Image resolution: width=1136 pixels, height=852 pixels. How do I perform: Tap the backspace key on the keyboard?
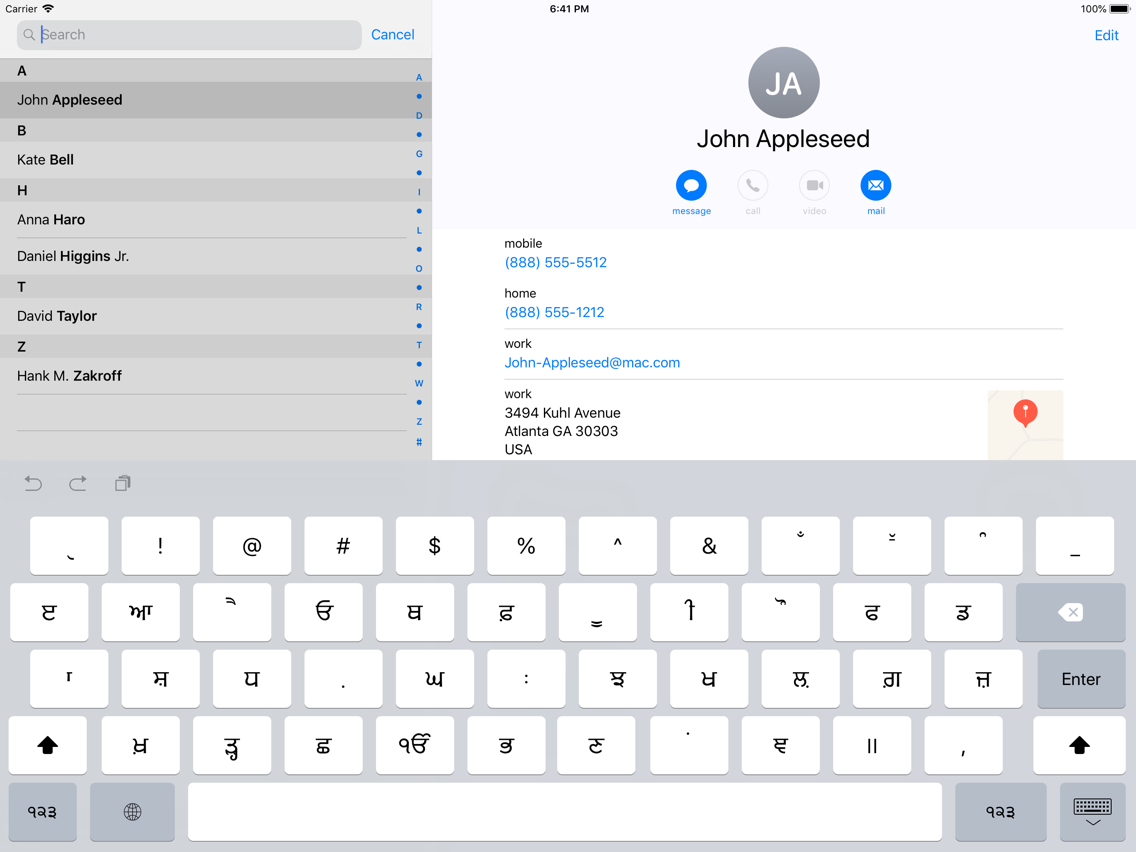click(x=1070, y=612)
